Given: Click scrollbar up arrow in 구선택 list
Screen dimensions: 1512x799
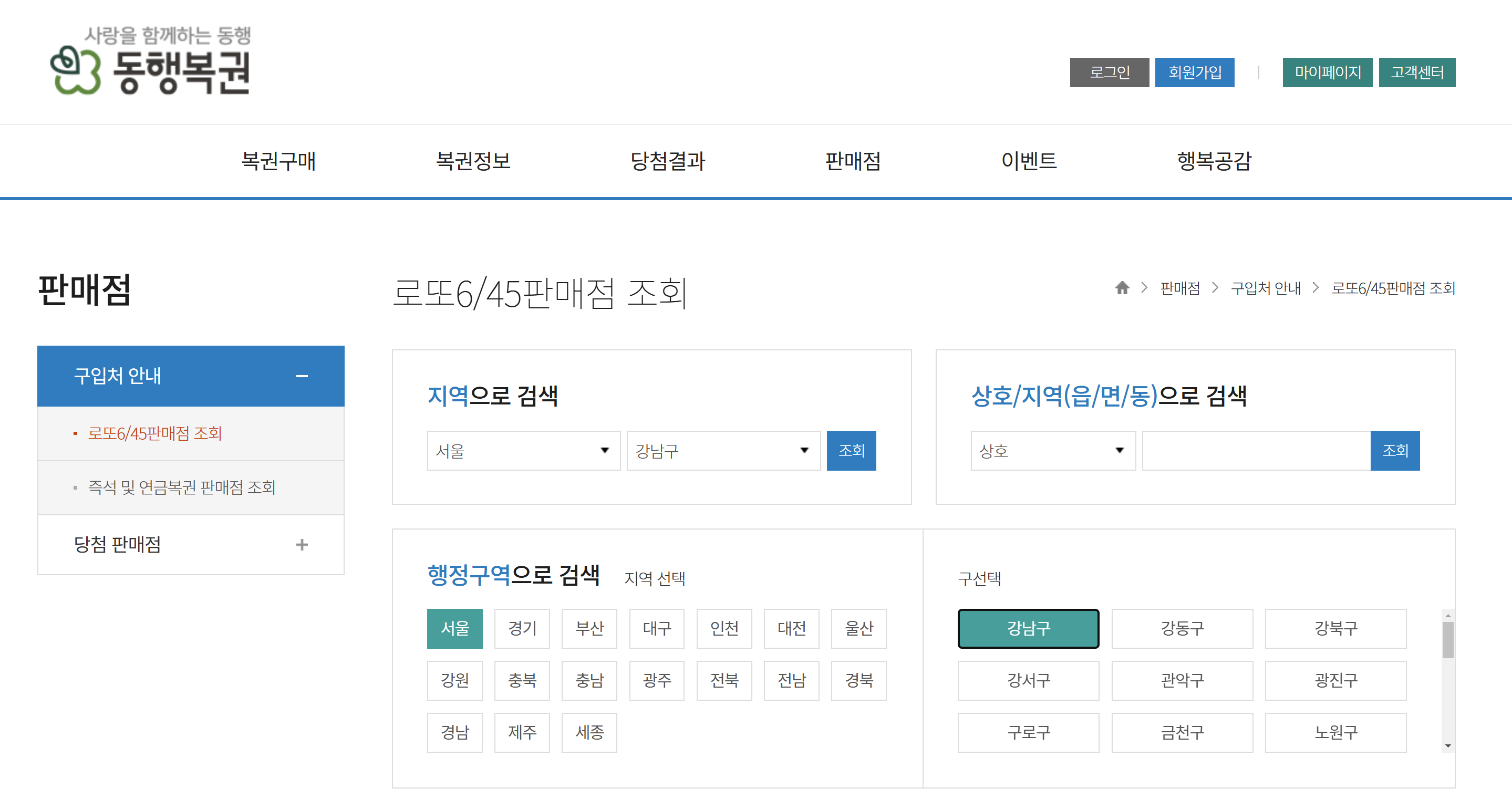Looking at the screenshot, I should coord(1447,615).
